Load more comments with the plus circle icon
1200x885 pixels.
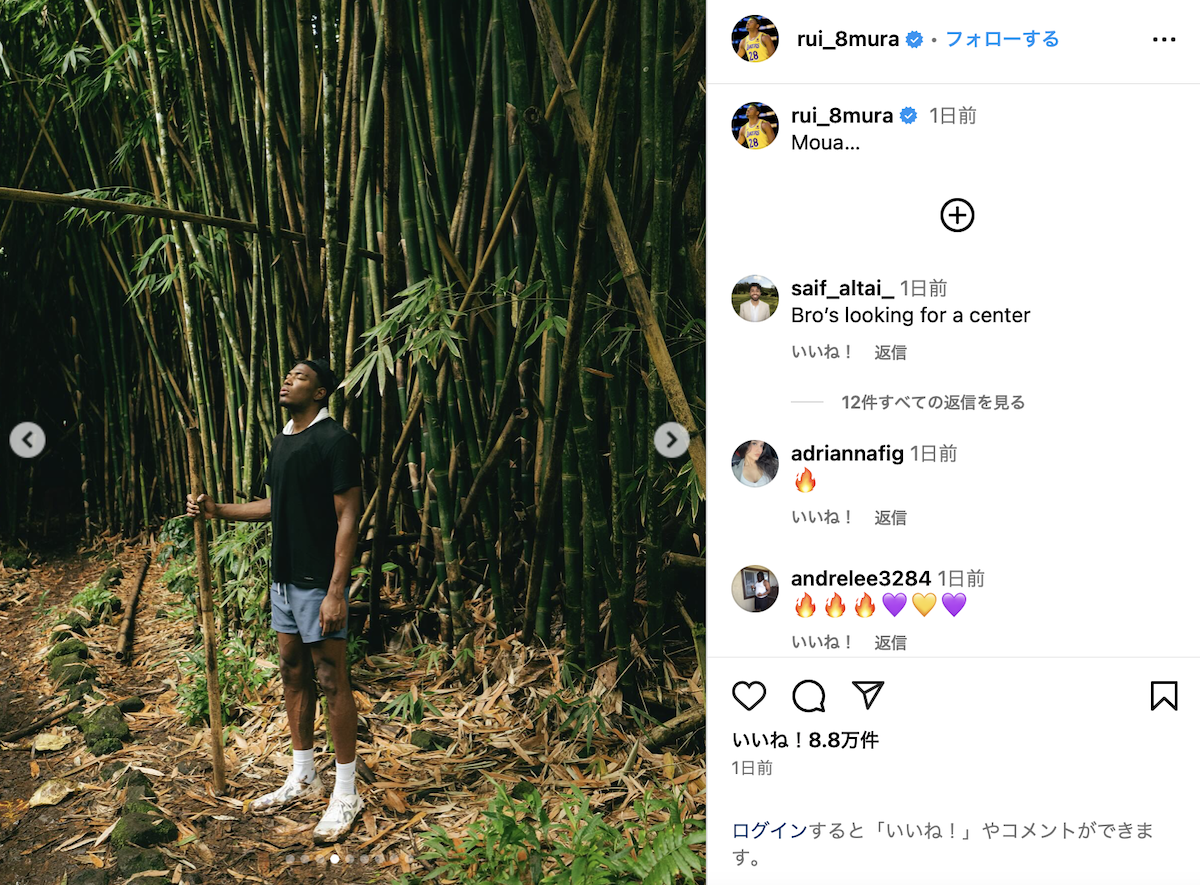pos(957,215)
